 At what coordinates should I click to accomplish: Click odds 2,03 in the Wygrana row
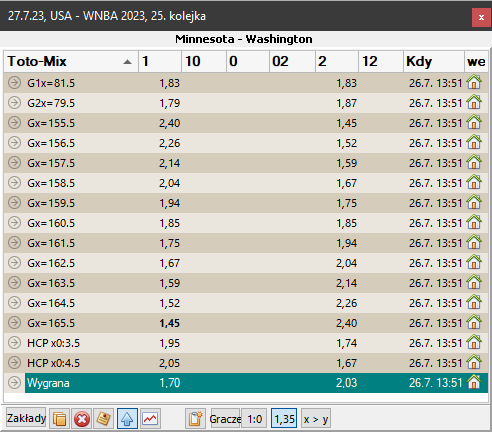click(346, 383)
